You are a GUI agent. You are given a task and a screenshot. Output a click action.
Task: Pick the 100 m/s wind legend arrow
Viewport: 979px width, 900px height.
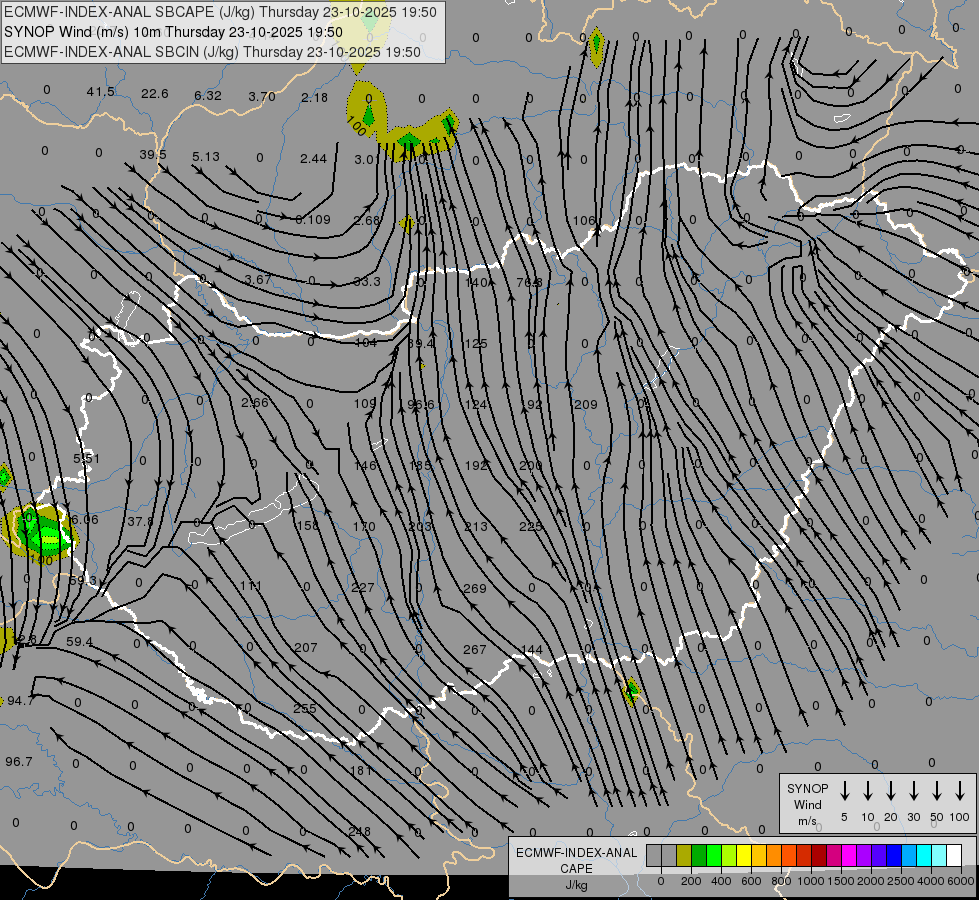pyautogui.click(x=960, y=791)
